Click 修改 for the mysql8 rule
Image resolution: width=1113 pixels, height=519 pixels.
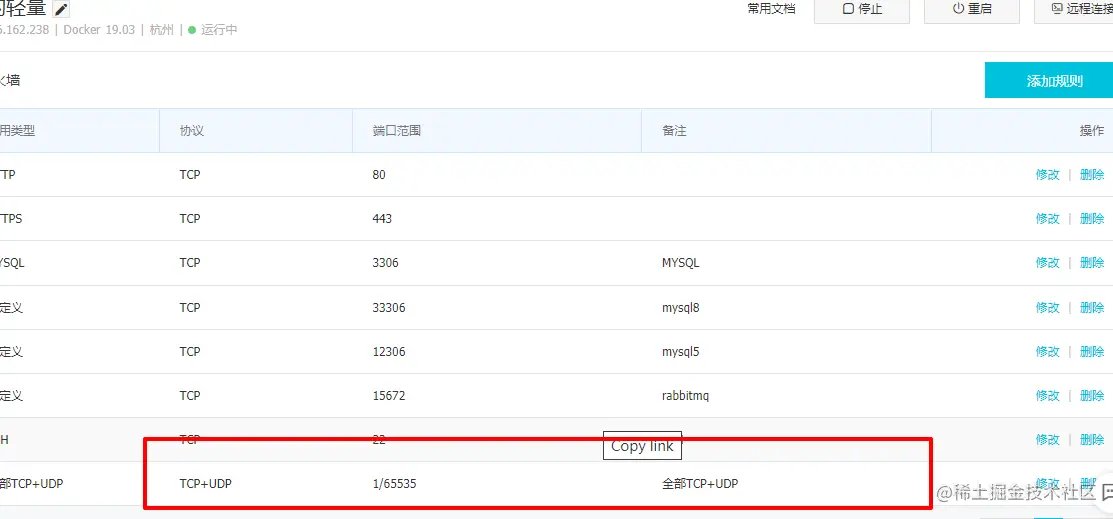[x=1048, y=307]
